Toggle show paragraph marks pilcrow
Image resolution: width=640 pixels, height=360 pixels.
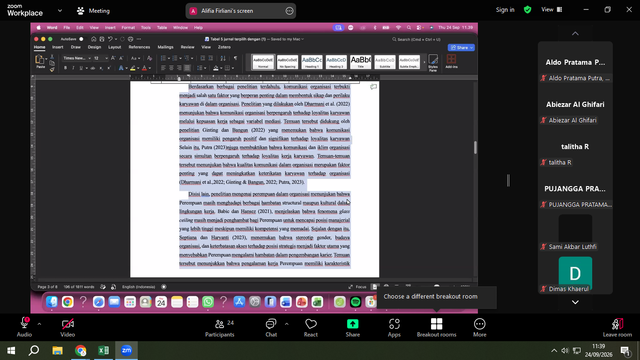[x=235, y=58]
